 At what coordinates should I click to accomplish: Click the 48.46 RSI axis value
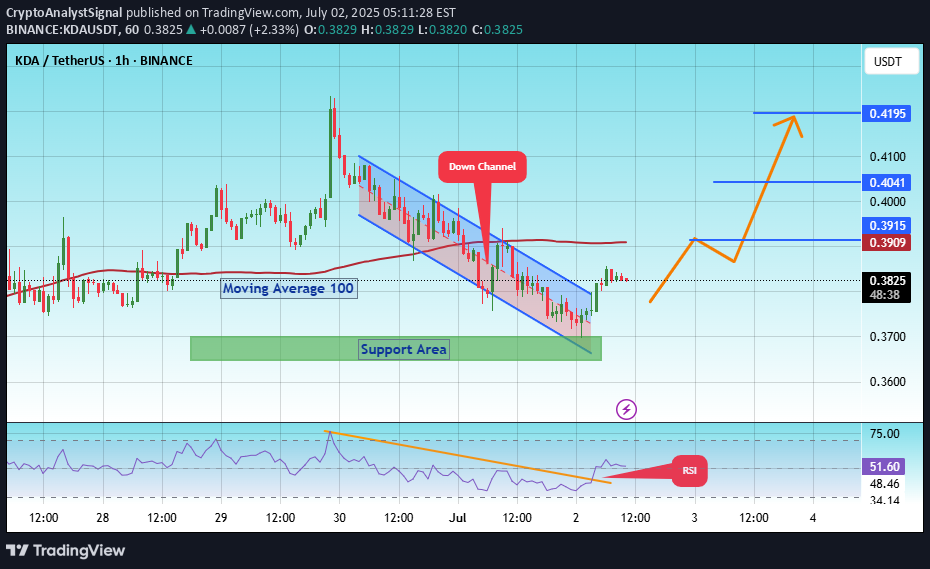pos(884,484)
